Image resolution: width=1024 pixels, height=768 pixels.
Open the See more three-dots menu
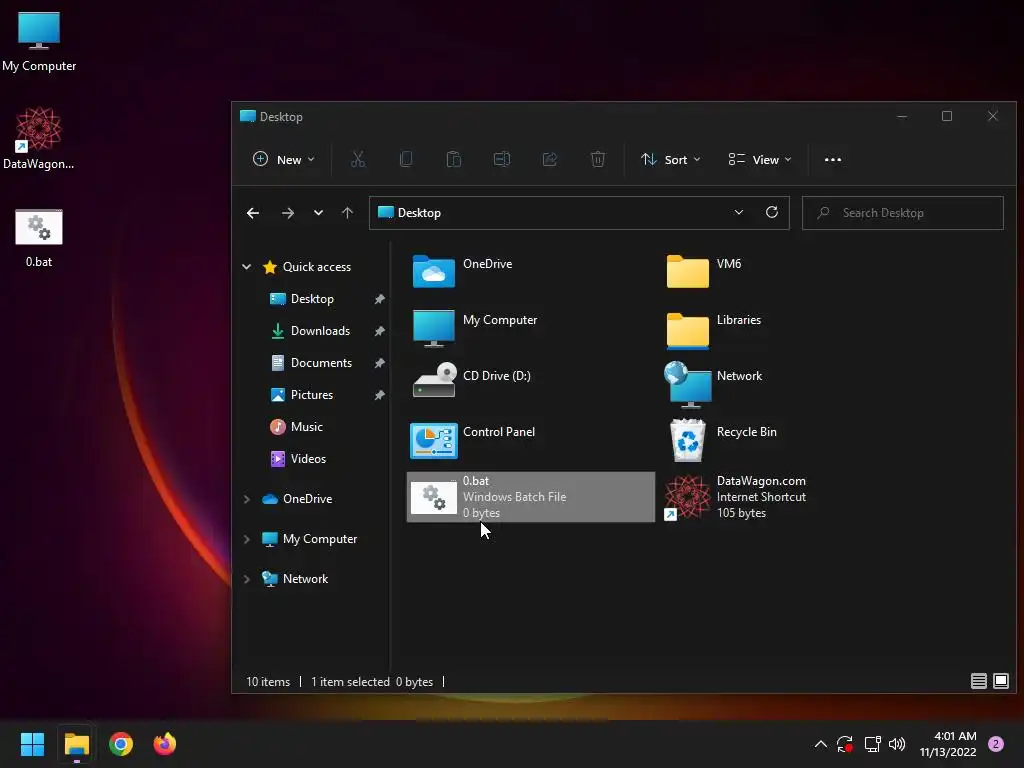coord(833,159)
